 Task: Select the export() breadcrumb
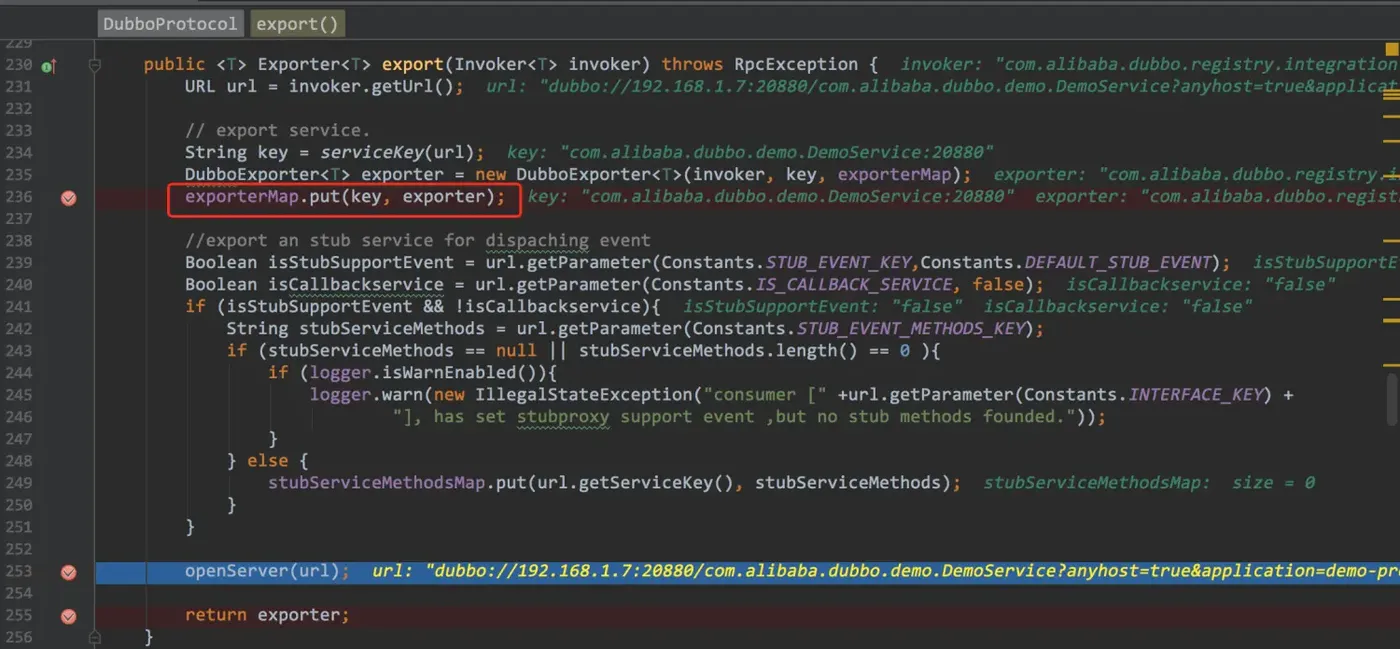[297, 23]
